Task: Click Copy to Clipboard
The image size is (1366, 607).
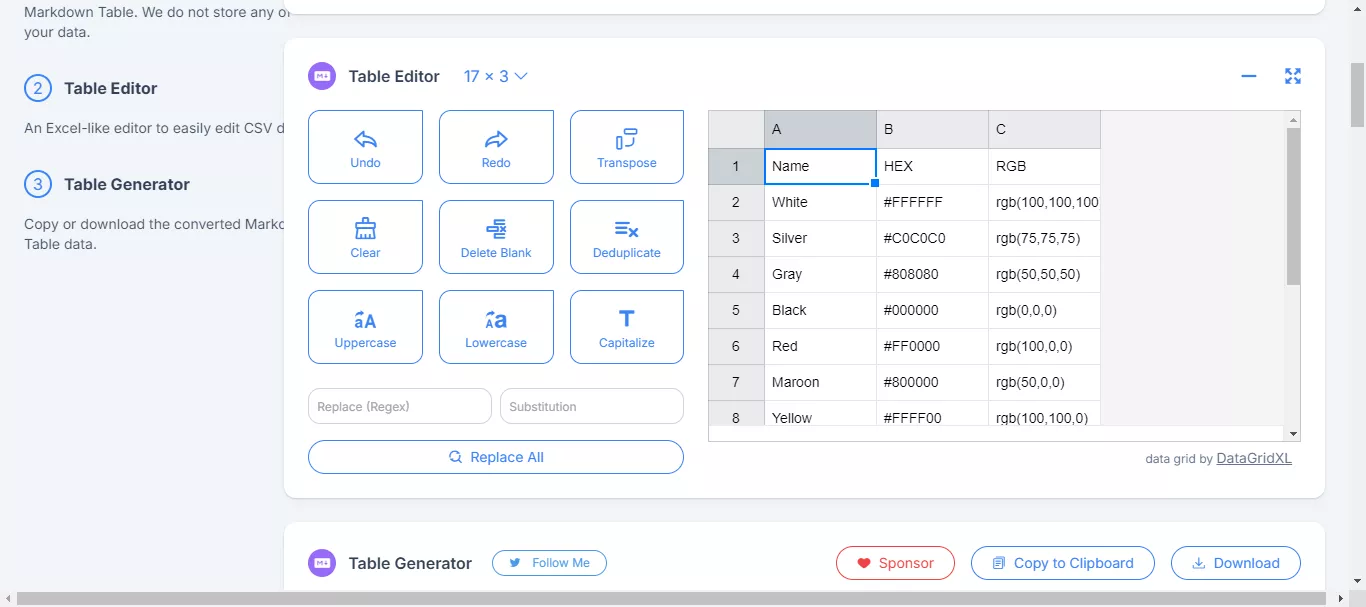Action: coord(1062,563)
